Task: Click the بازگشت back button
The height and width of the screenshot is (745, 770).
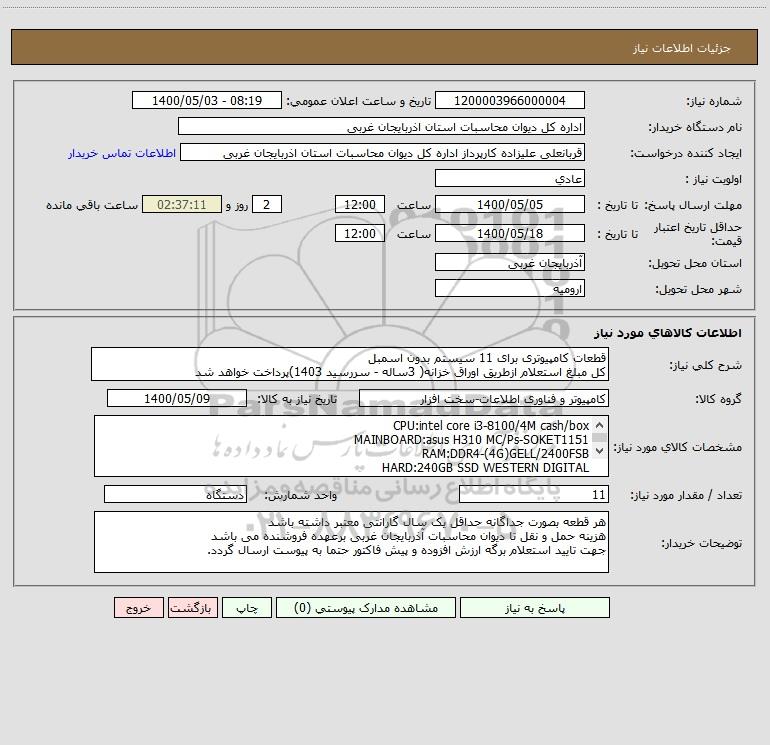Action: pos(192,608)
